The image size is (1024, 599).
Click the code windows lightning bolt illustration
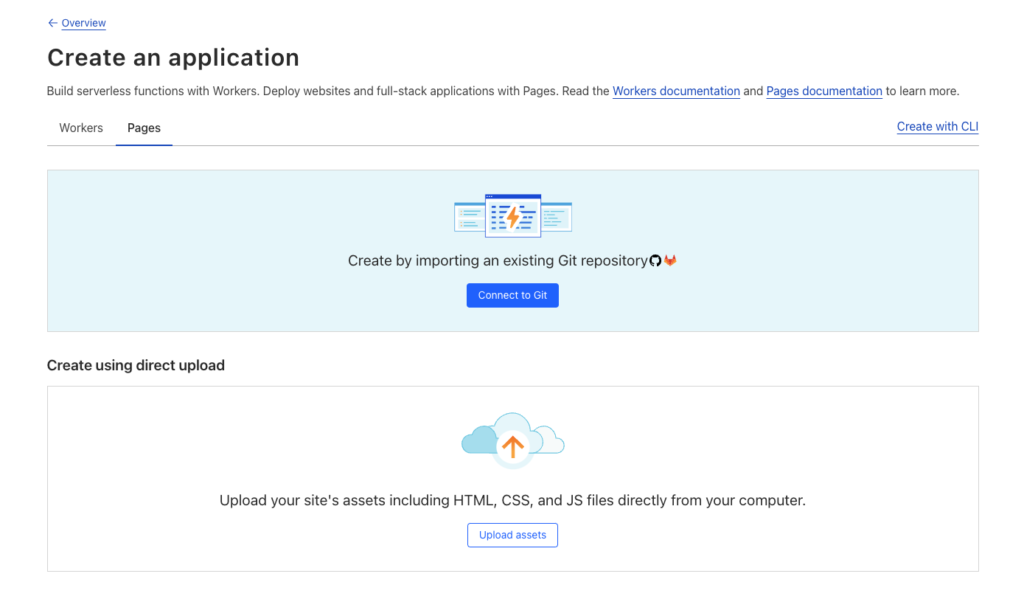point(512,216)
